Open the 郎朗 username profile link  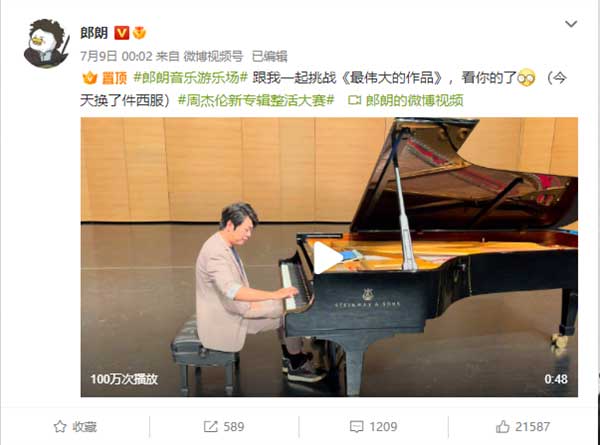tap(94, 33)
